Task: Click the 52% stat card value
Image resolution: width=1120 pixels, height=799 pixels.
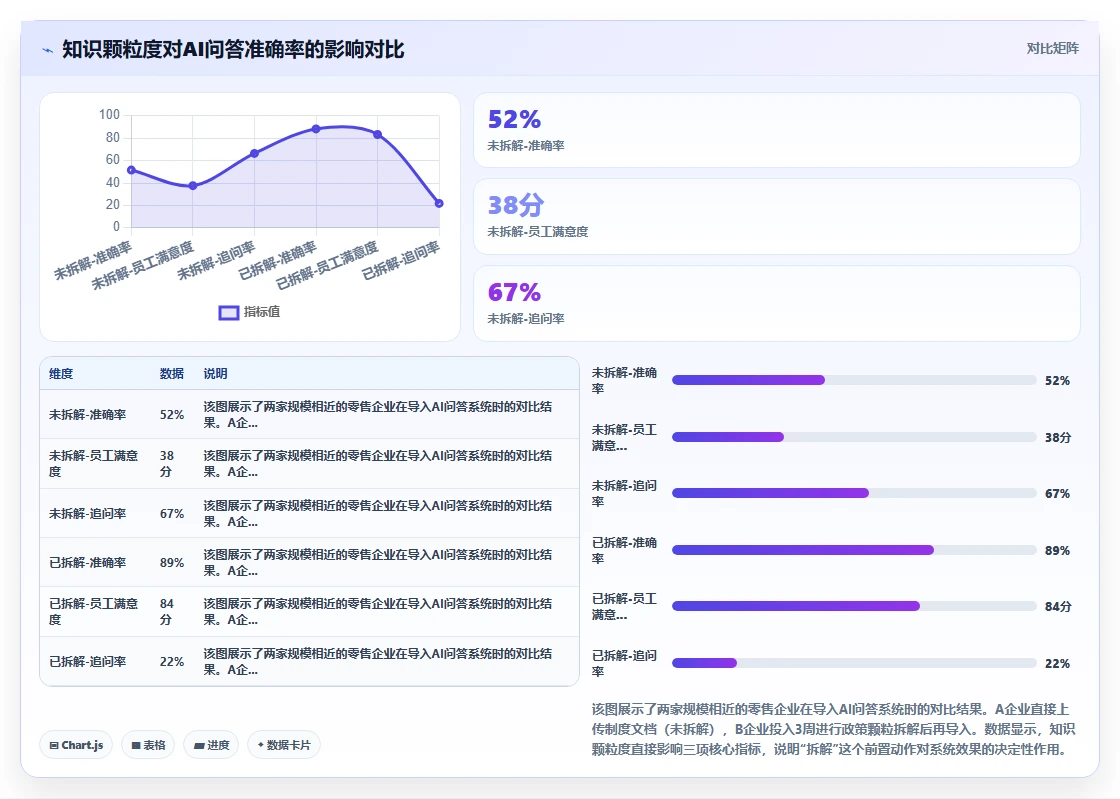Action: click(x=514, y=119)
